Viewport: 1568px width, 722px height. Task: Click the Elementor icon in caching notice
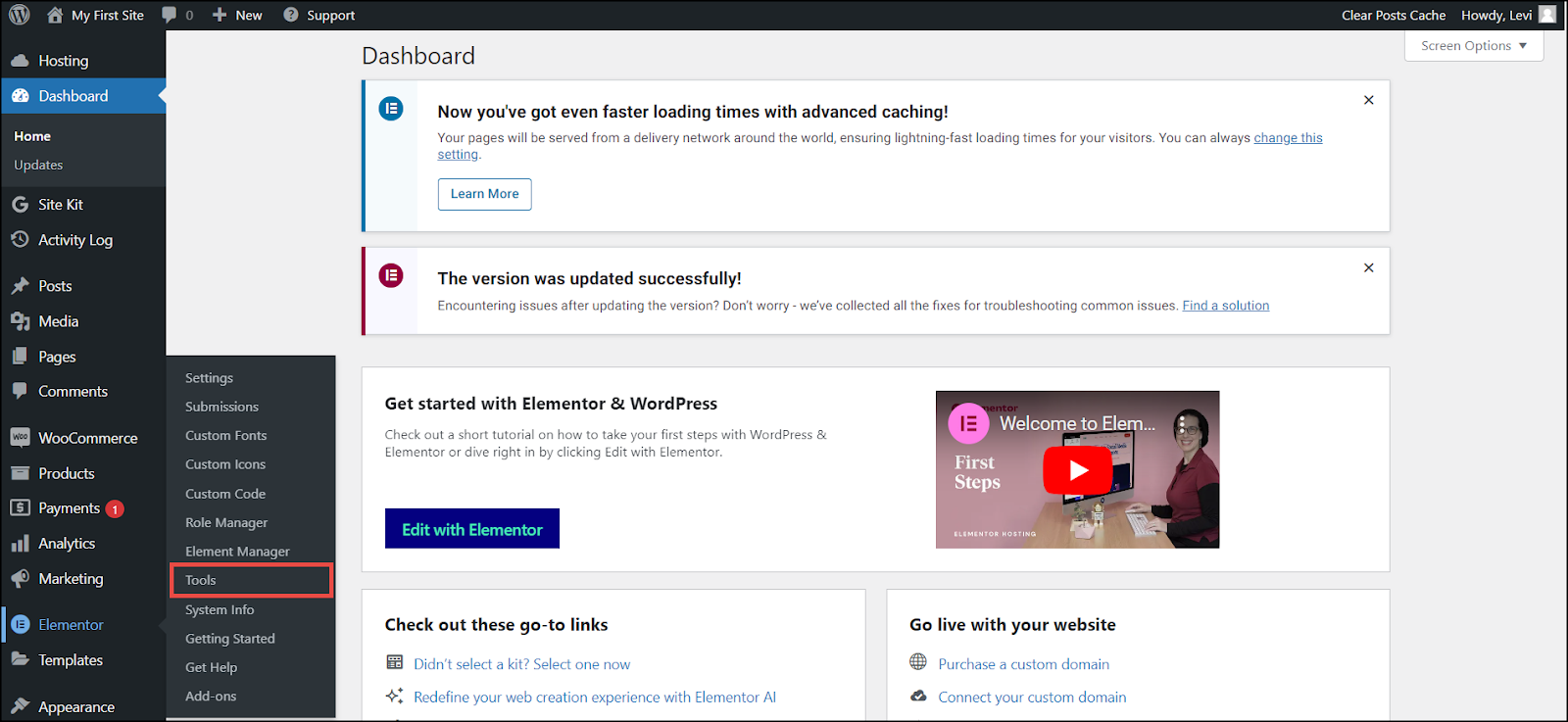pyautogui.click(x=391, y=108)
